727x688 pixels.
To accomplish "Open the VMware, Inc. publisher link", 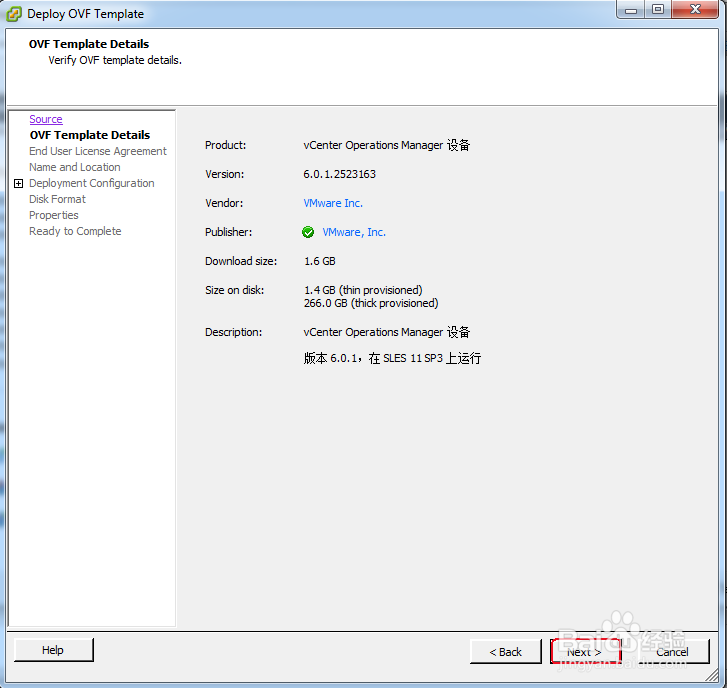I will (354, 232).
